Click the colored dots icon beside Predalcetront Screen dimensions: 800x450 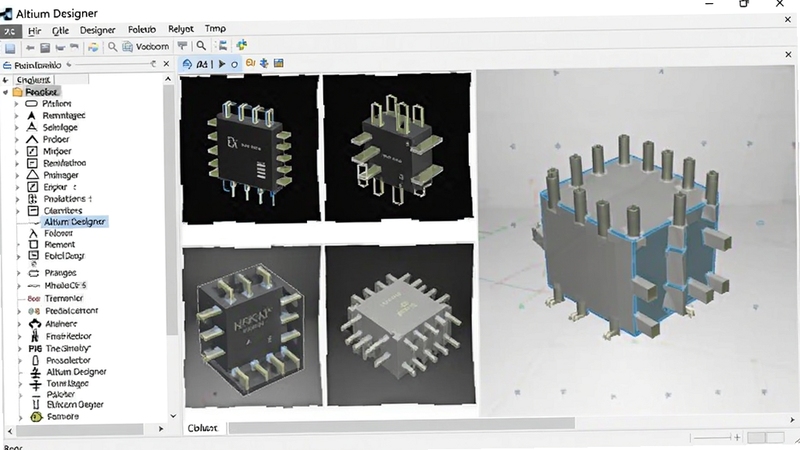click(x=34, y=311)
